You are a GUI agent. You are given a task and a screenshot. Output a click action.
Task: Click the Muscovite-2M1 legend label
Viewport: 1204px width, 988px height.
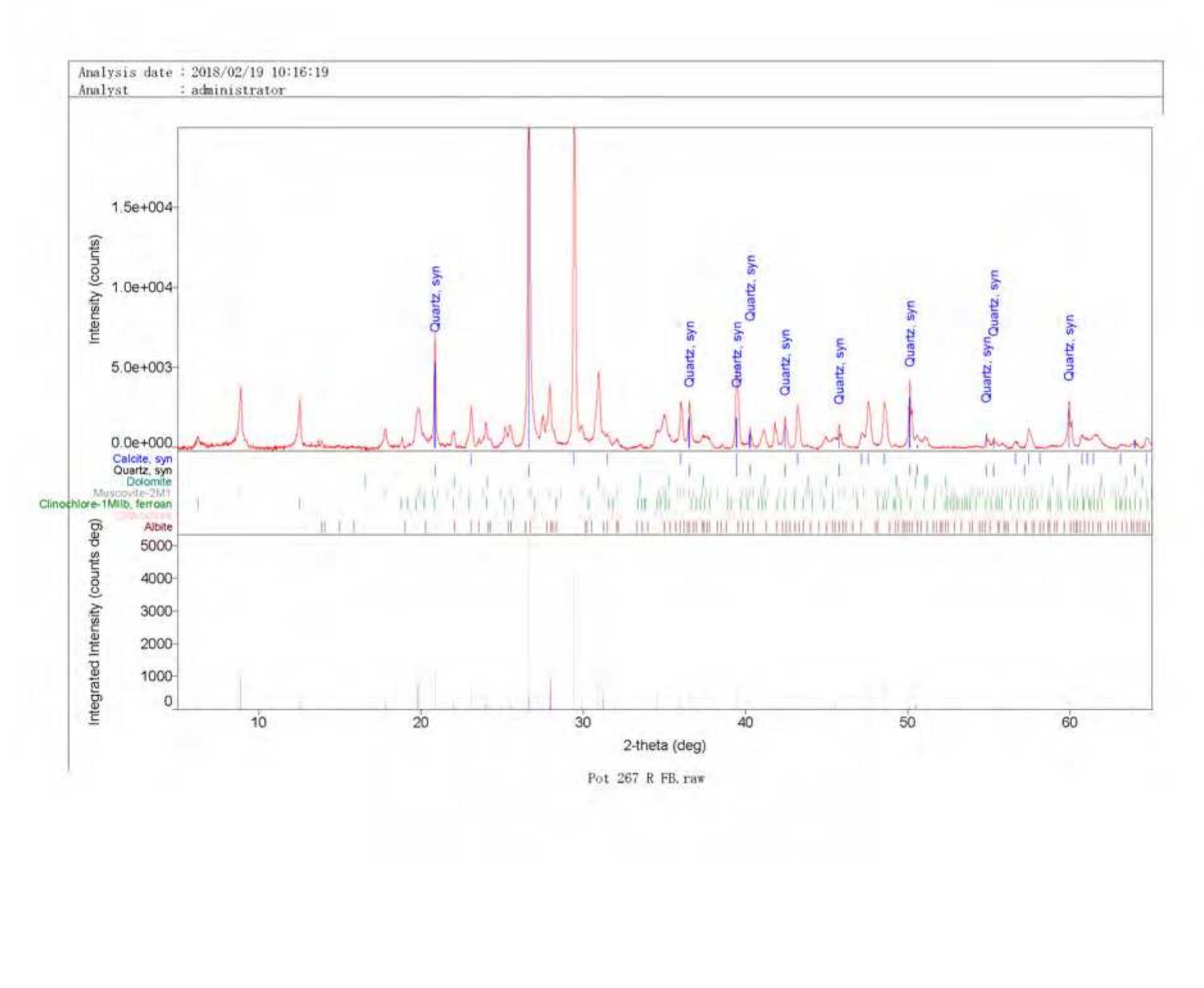pos(132,493)
